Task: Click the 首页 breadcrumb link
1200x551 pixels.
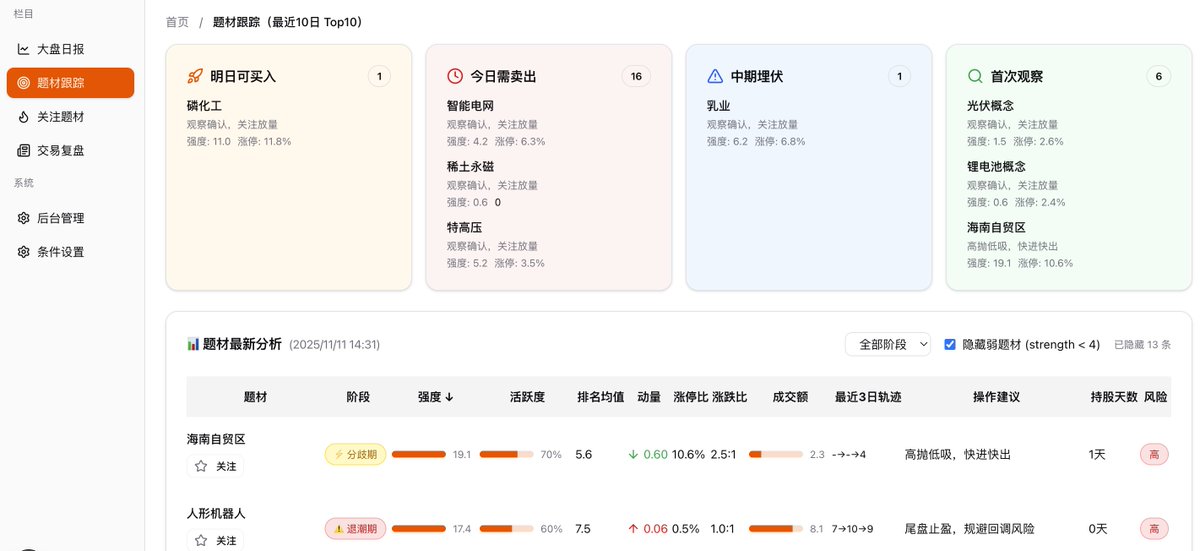Action: pyautogui.click(x=177, y=22)
